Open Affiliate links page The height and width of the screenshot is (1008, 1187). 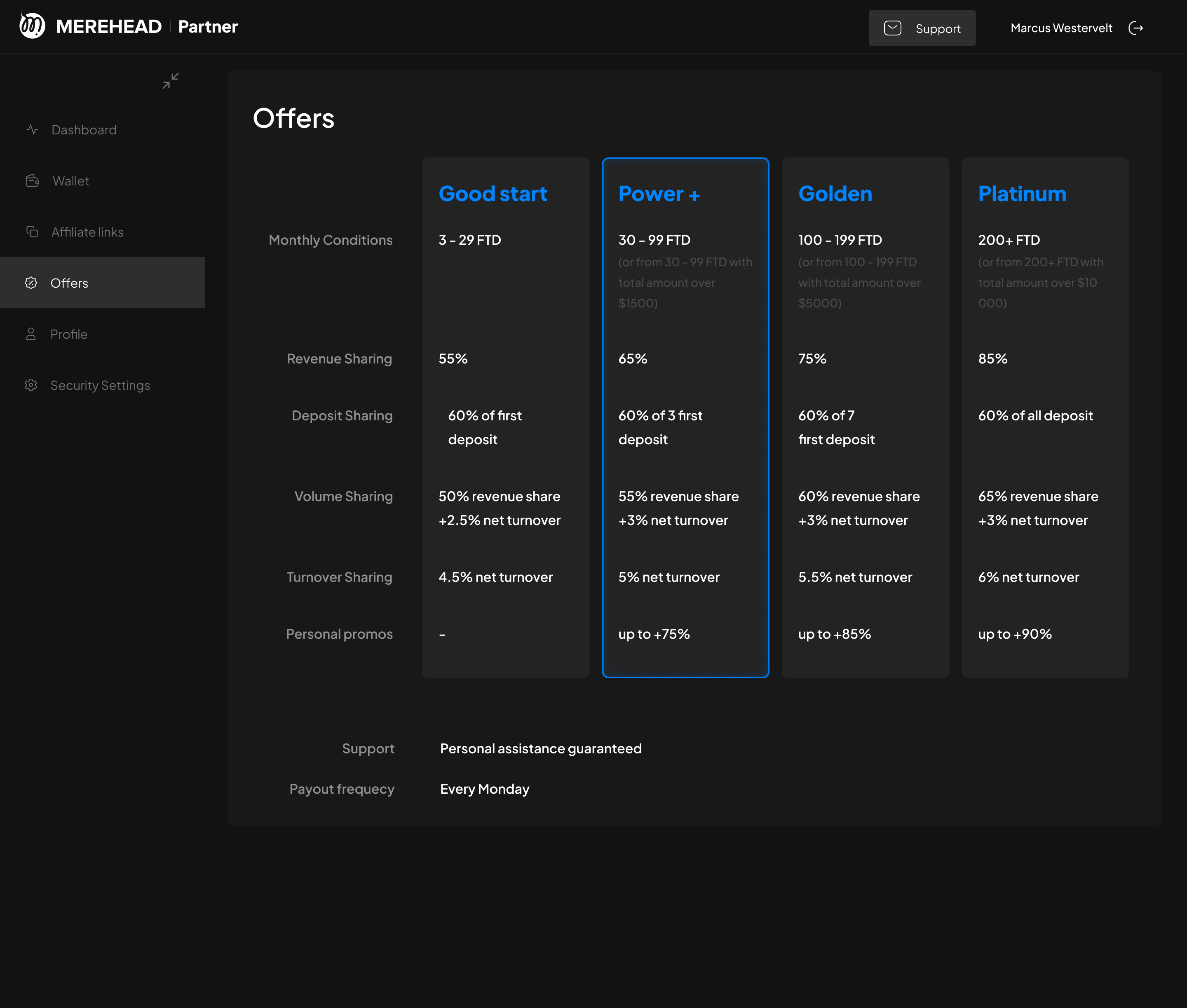(87, 232)
